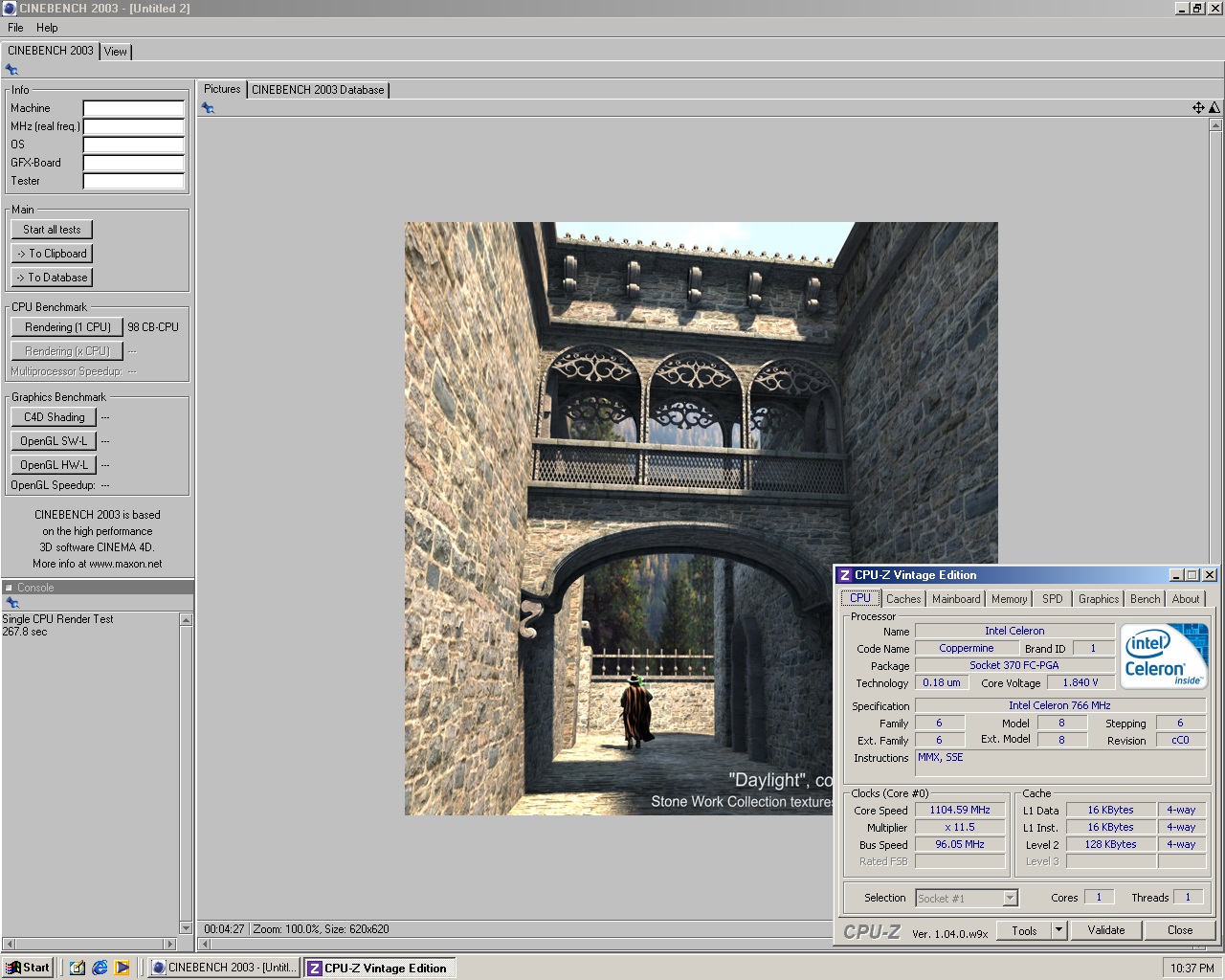This screenshot has height=980, width=1225.
Task: Select the View tab
Action: 116,52
